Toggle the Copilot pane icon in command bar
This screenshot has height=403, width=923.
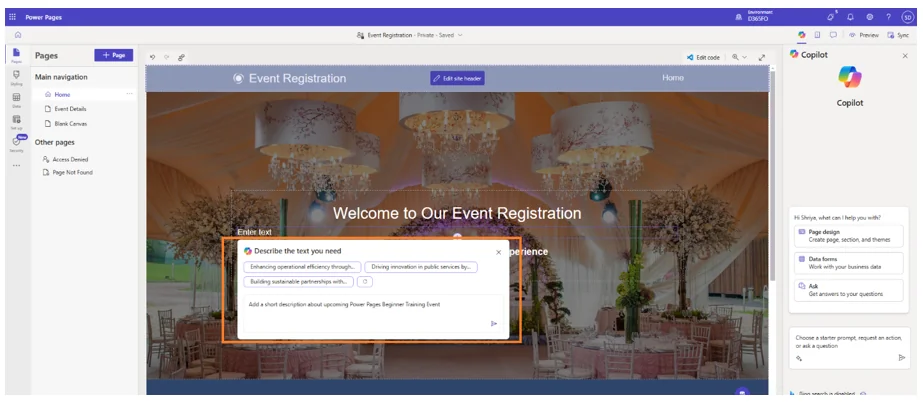[801, 35]
